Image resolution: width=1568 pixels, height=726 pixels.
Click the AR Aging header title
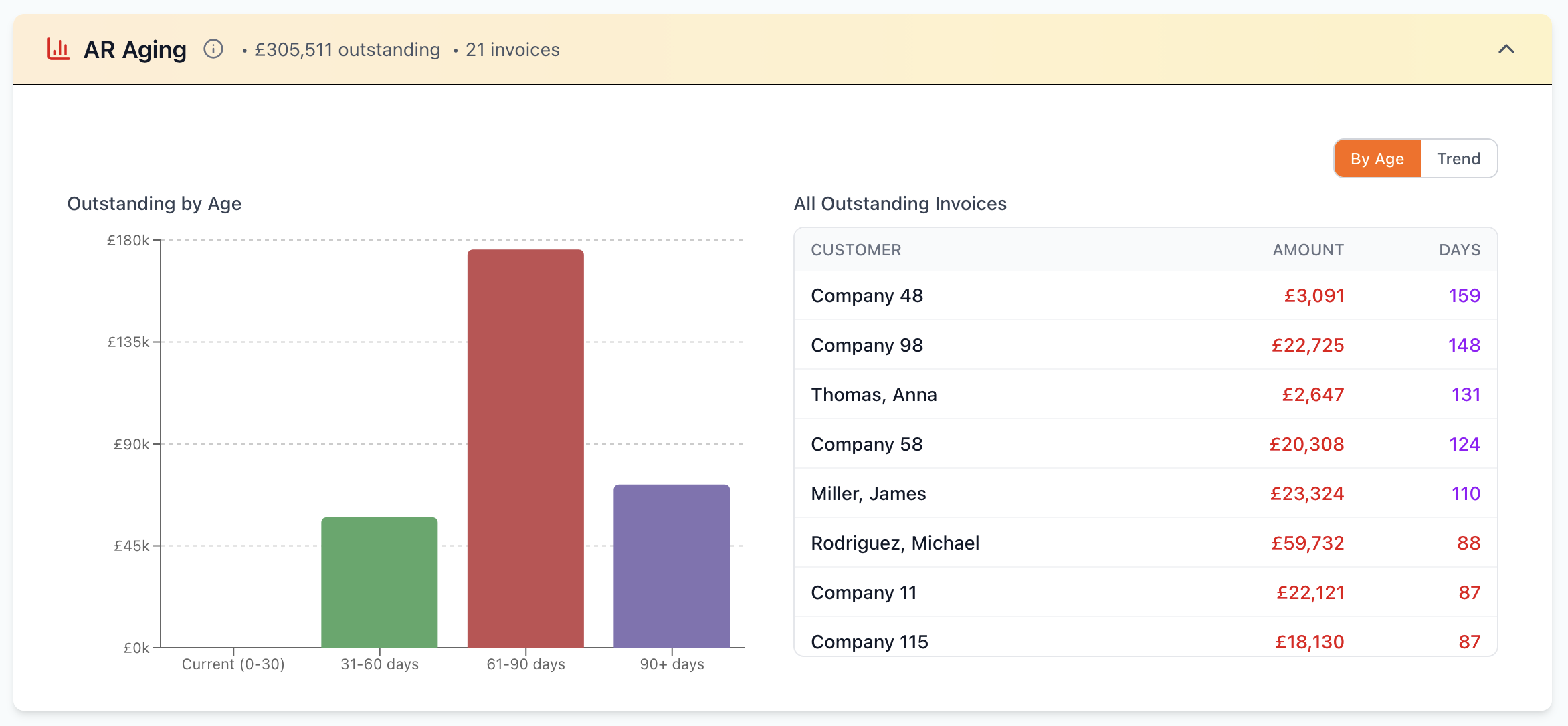point(134,49)
